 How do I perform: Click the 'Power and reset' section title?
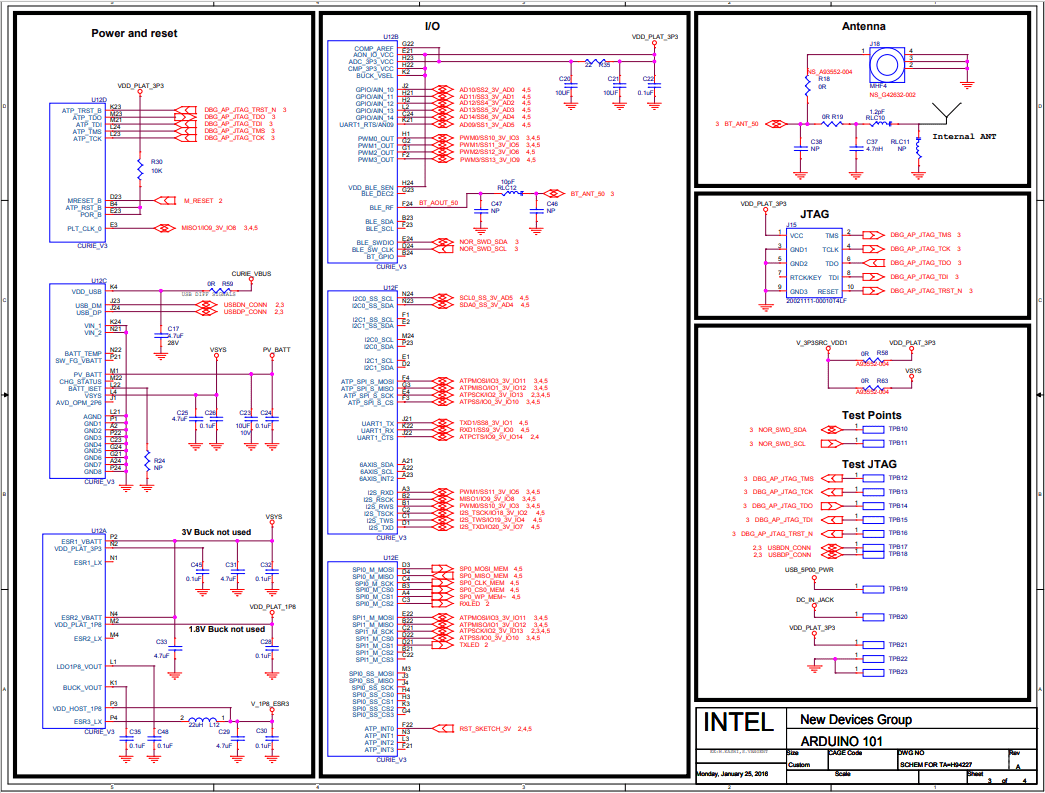coord(134,33)
